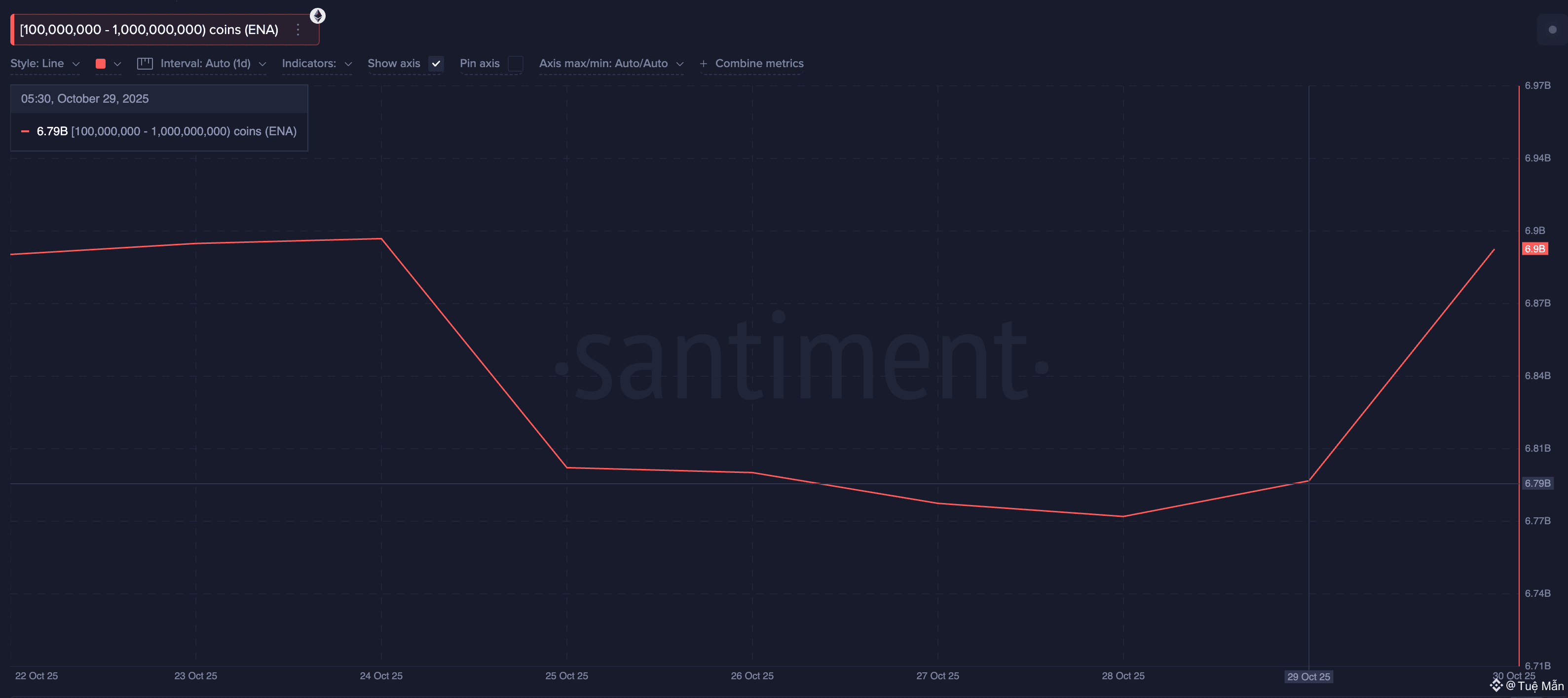Toggle the Show axis checkbox
Image resolution: width=1568 pixels, height=698 pixels.
(x=436, y=63)
